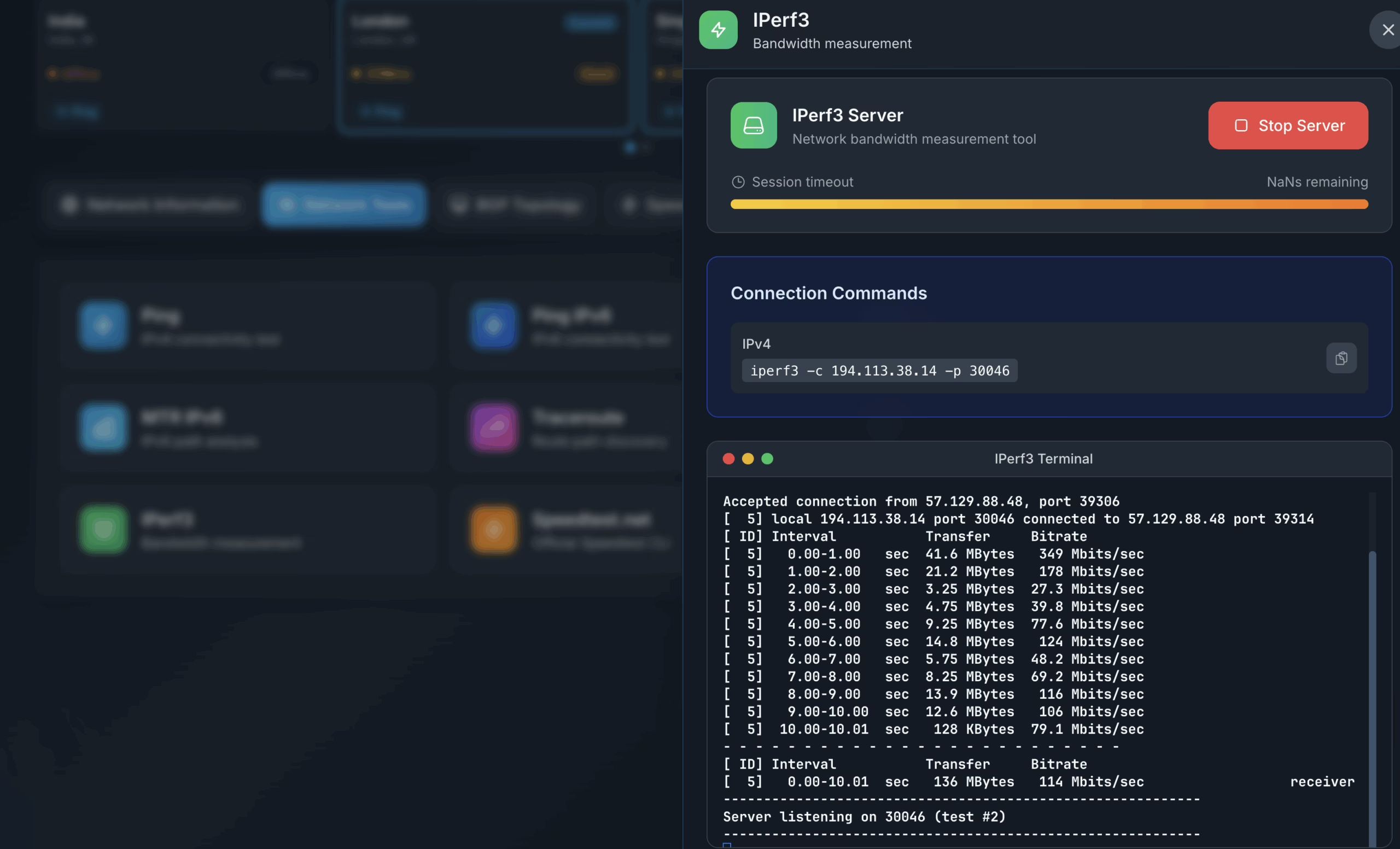This screenshot has height=849, width=1400.
Task: Click the Stop Server button
Action: point(1287,126)
